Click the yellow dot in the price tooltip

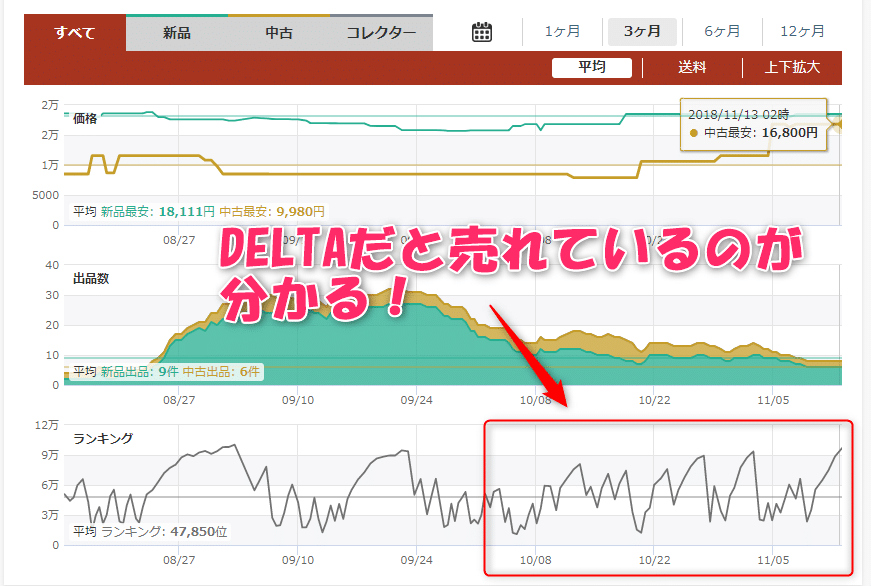tap(695, 132)
